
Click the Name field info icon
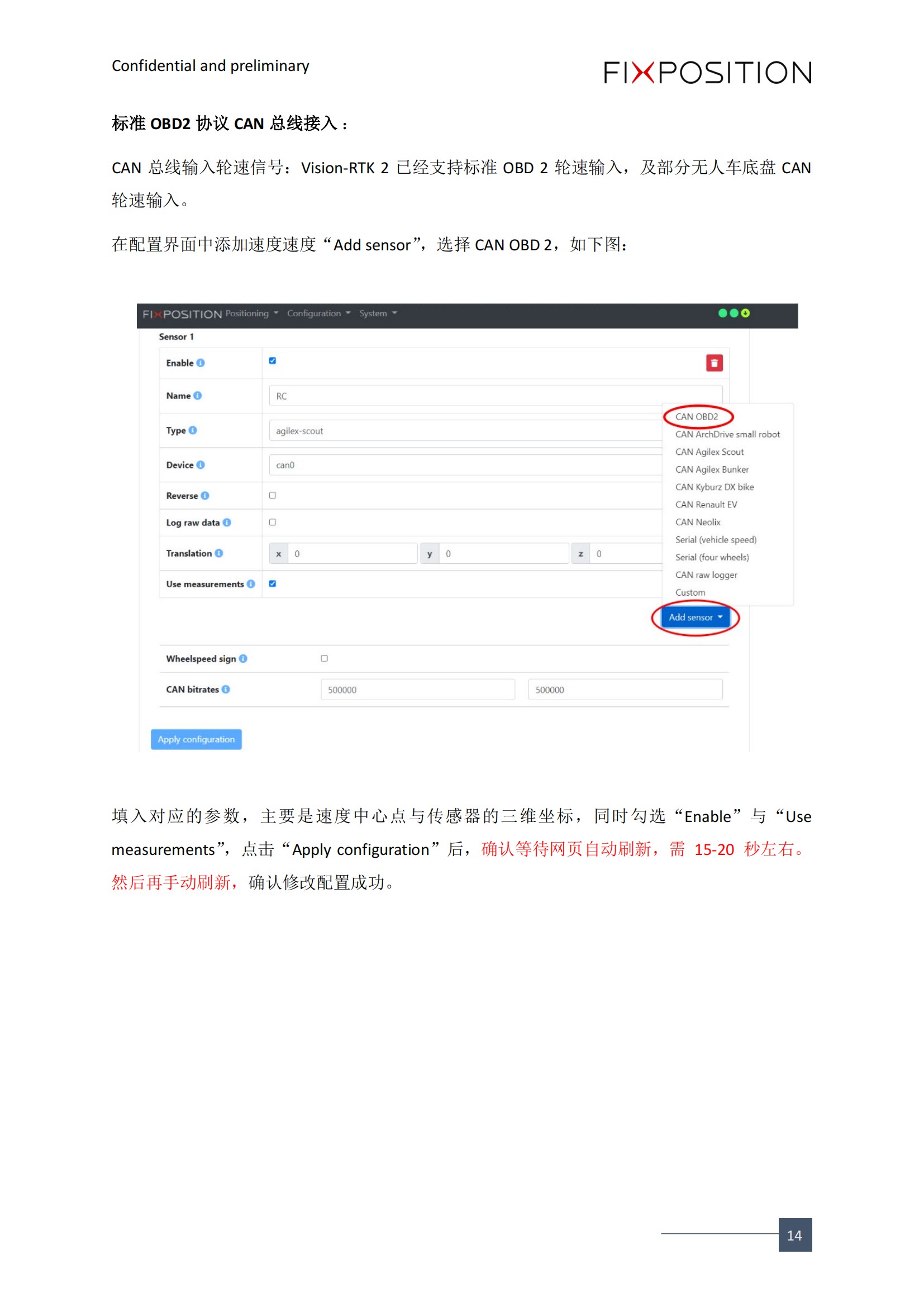pyautogui.click(x=198, y=396)
